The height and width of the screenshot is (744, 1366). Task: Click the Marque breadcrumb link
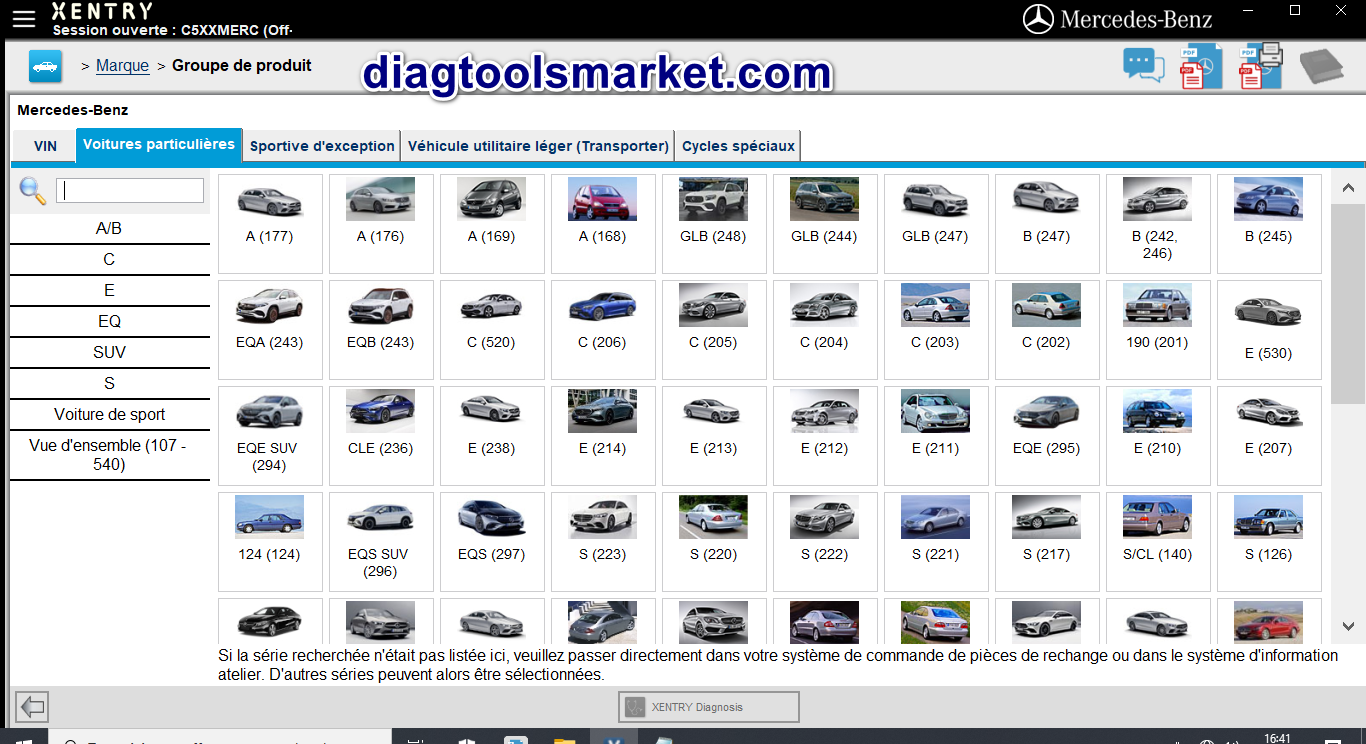coord(122,66)
